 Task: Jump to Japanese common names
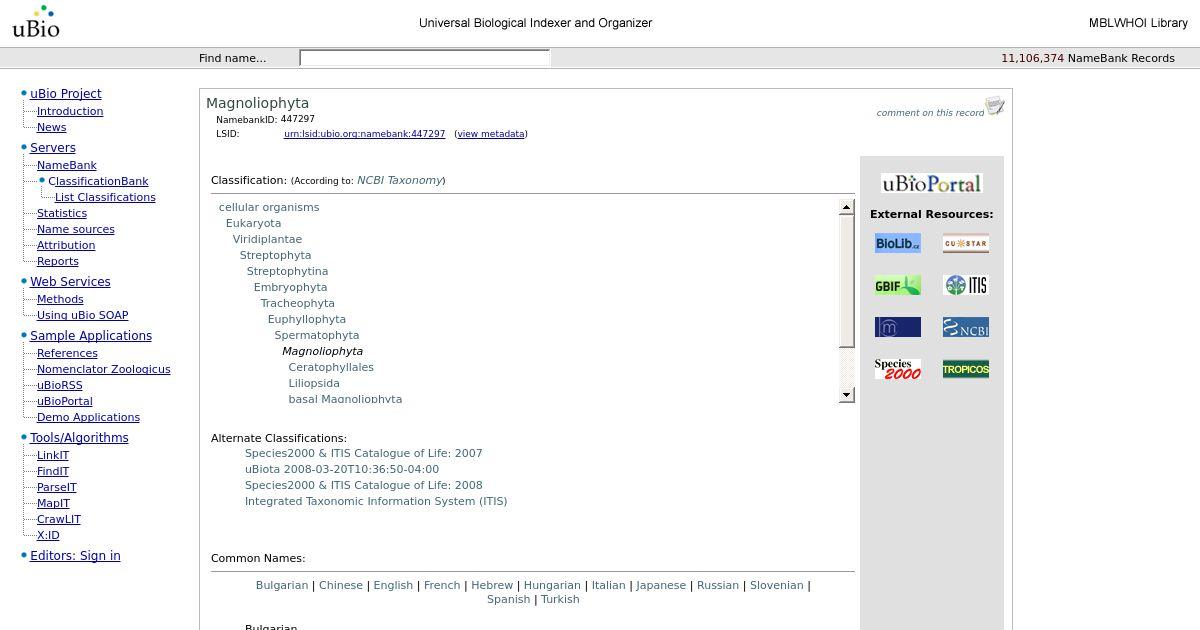(x=661, y=585)
